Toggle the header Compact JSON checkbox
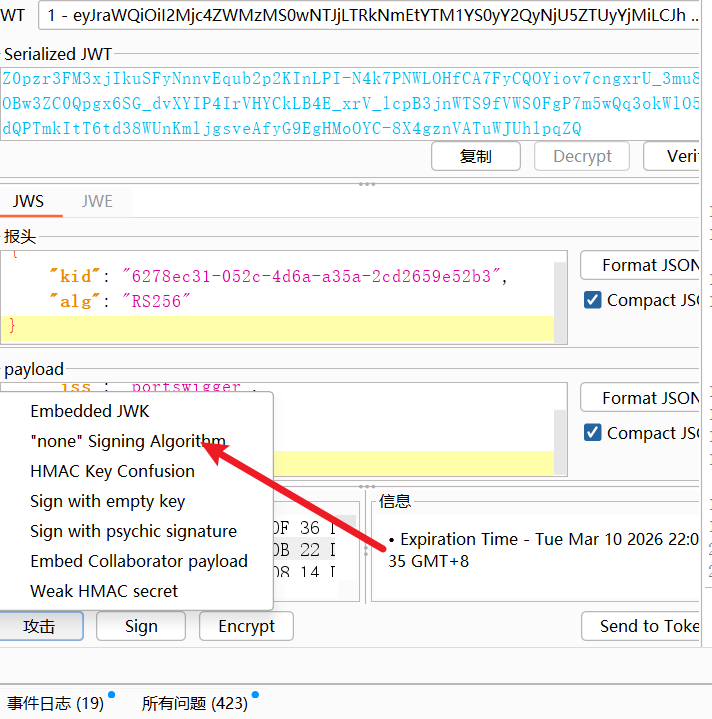Screen dimensions: 712x719 [593, 300]
